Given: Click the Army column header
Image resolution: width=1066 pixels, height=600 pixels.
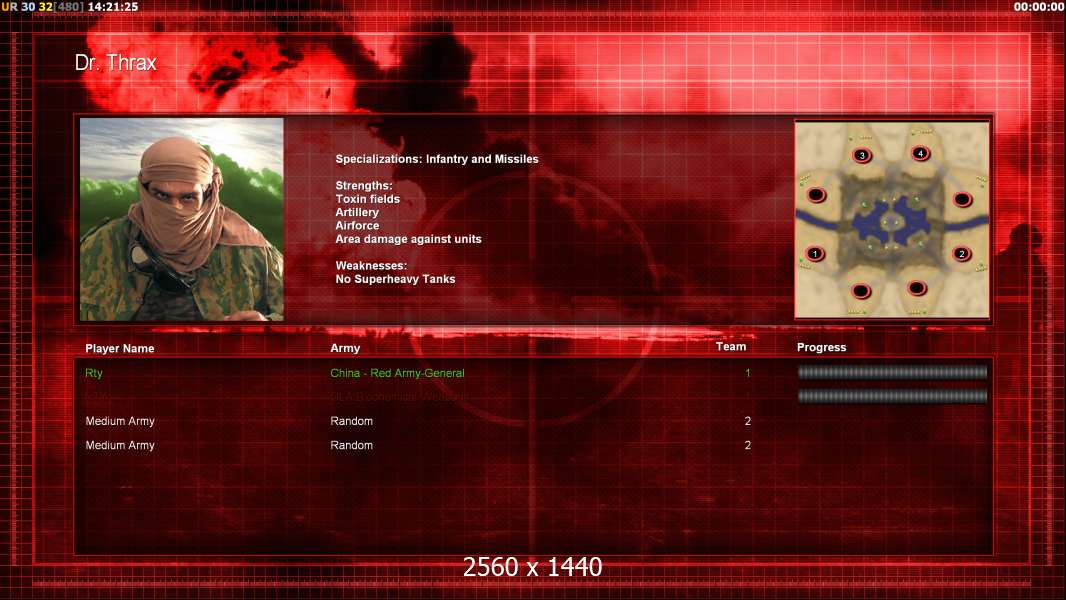Looking at the screenshot, I should pyautogui.click(x=345, y=348).
